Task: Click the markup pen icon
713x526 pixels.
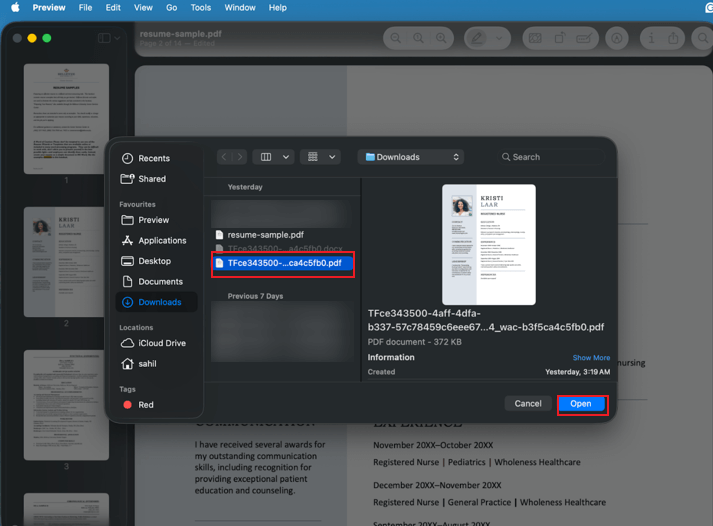Action: [477, 38]
